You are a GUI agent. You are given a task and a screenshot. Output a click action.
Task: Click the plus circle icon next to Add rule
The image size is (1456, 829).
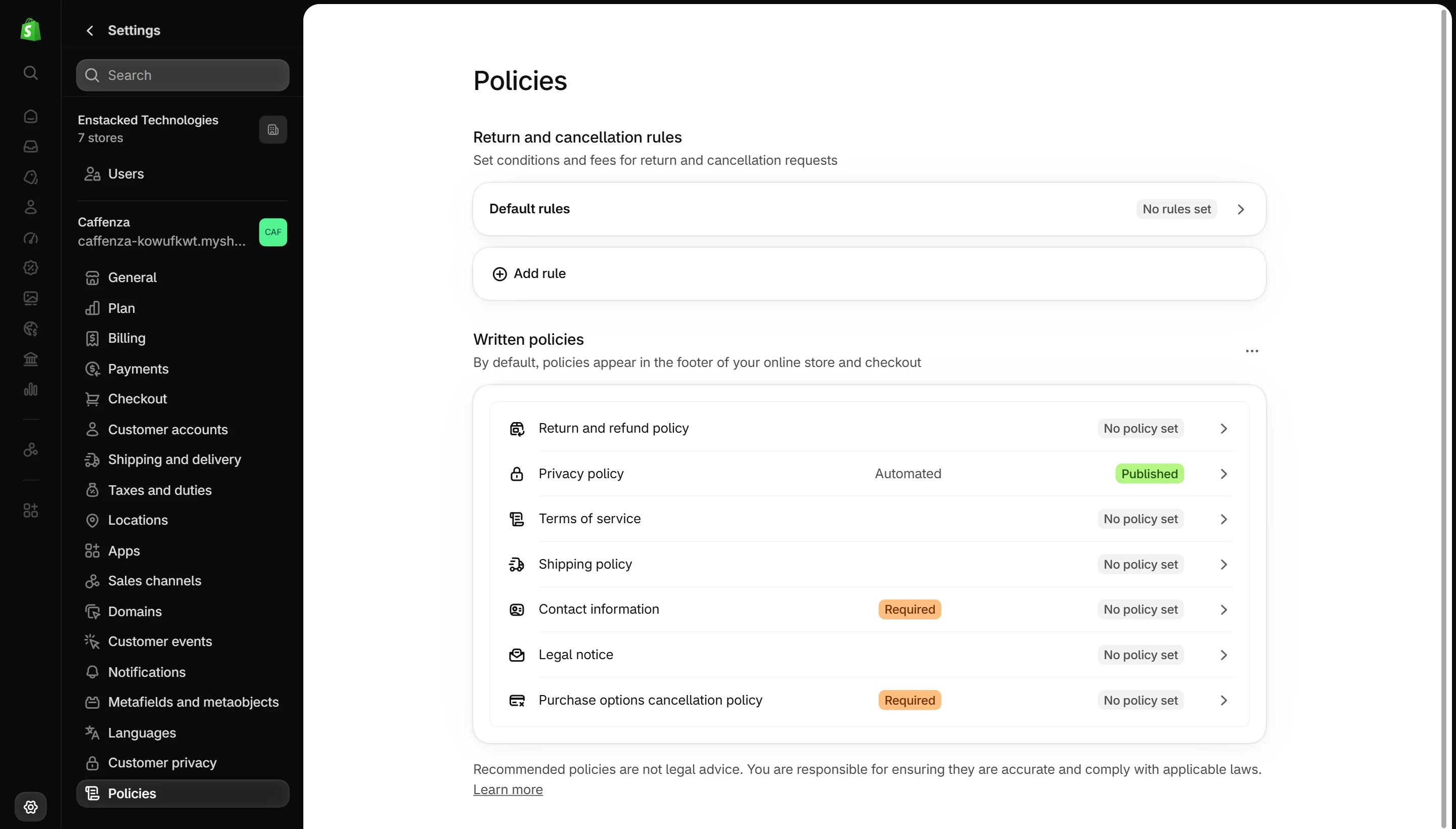[x=499, y=274]
